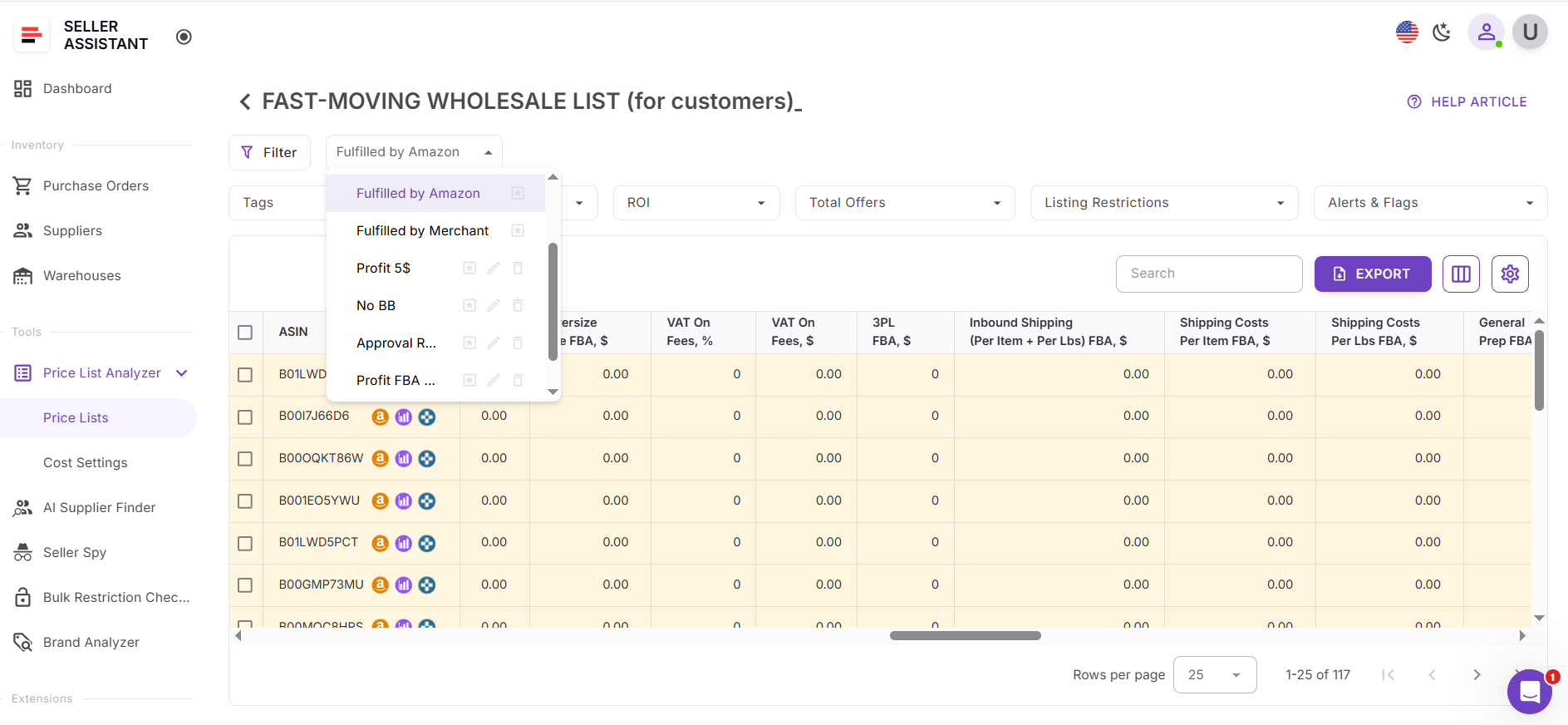
Task: Go back using arrow beside list title
Action: pos(245,101)
